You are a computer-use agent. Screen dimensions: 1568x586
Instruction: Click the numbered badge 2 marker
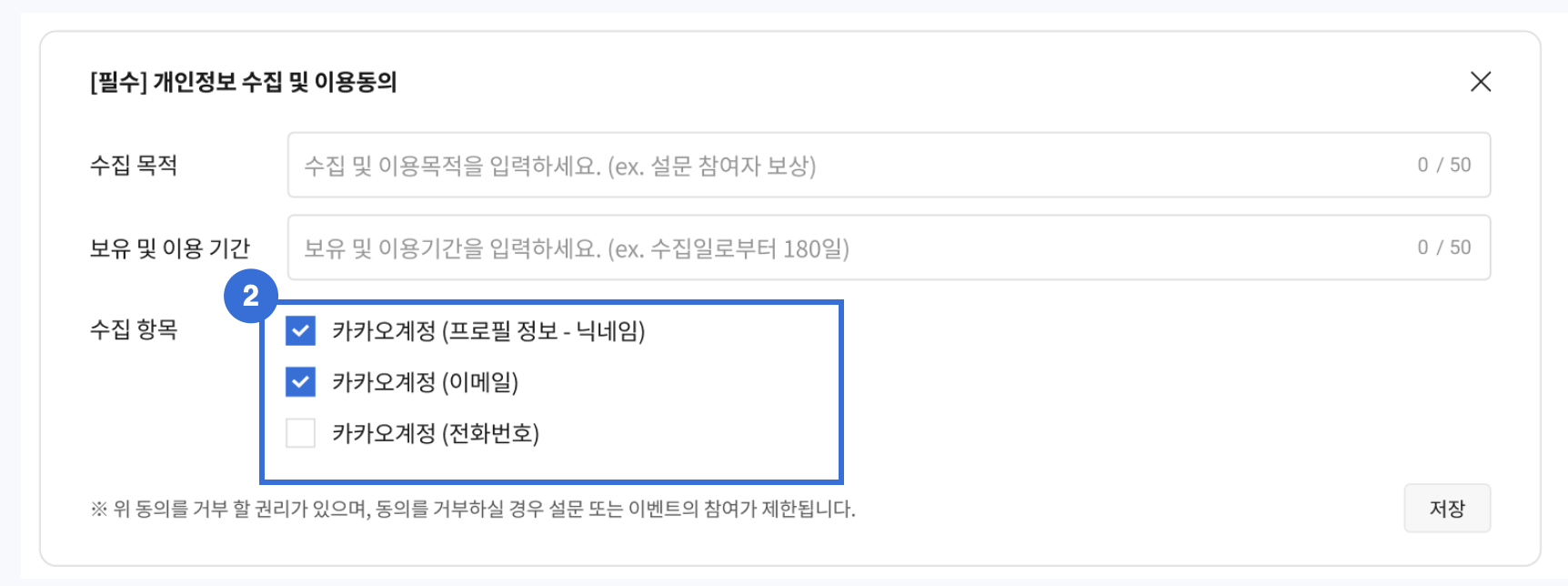click(x=250, y=296)
